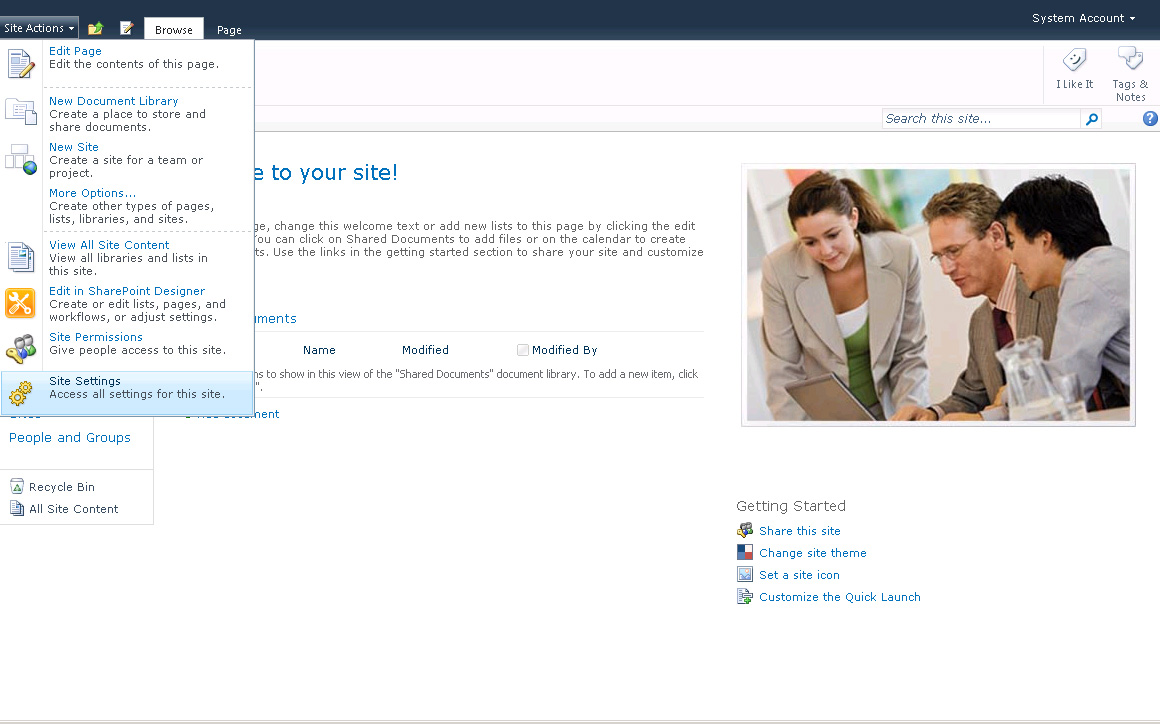Click the edit page toolbar icon

tap(127, 28)
